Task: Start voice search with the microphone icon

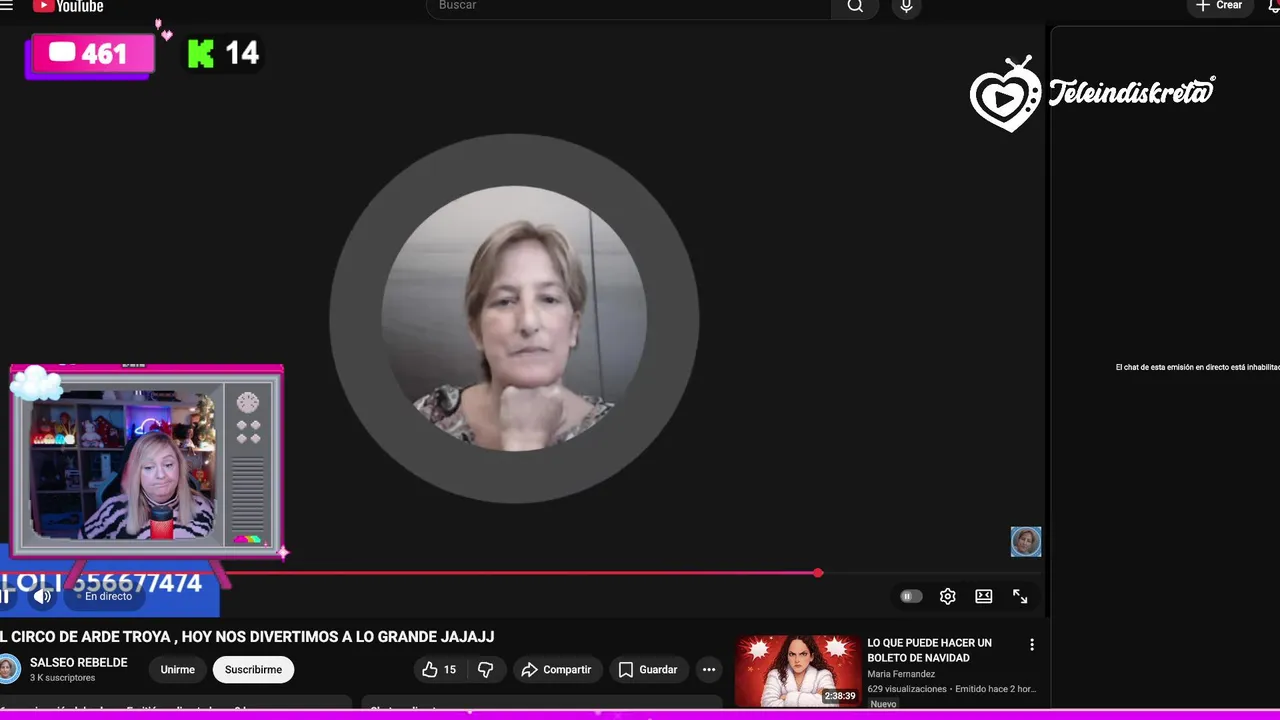Action: click(906, 6)
